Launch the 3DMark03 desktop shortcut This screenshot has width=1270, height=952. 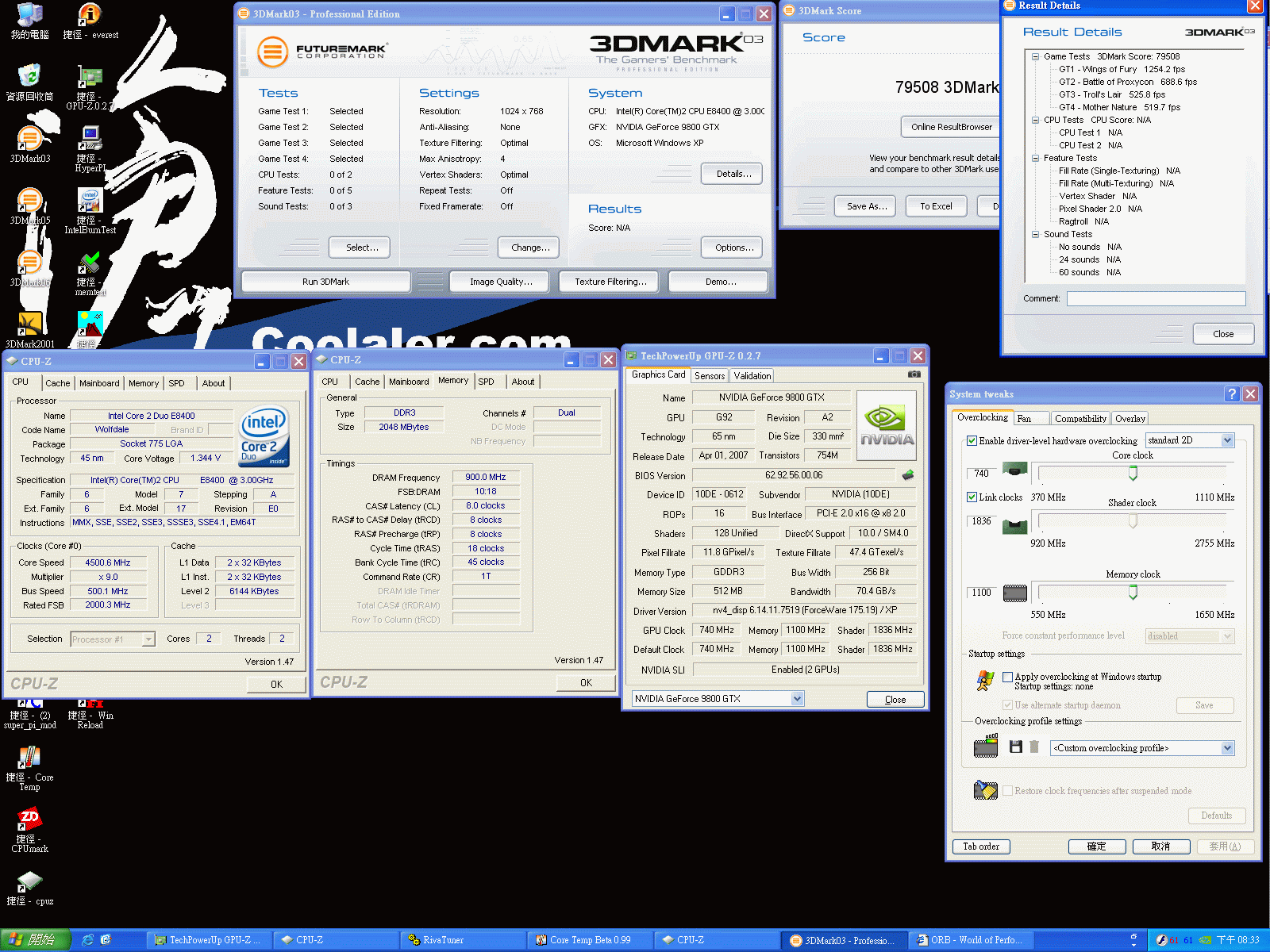coord(29,144)
